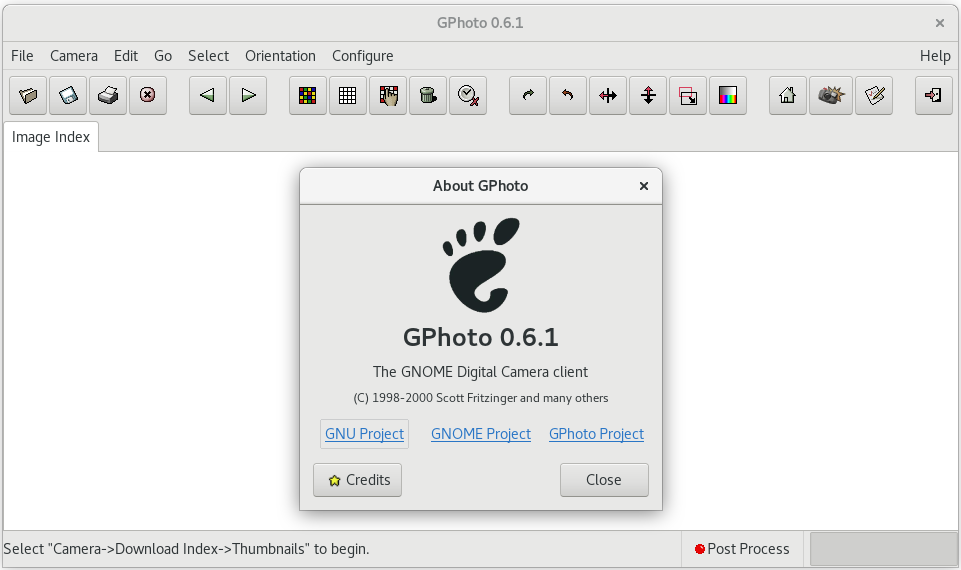The height and width of the screenshot is (570, 961).
Task: Click 'The GNOME Digital Camera client' text
Action: pyautogui.click(x=480, y=372)
